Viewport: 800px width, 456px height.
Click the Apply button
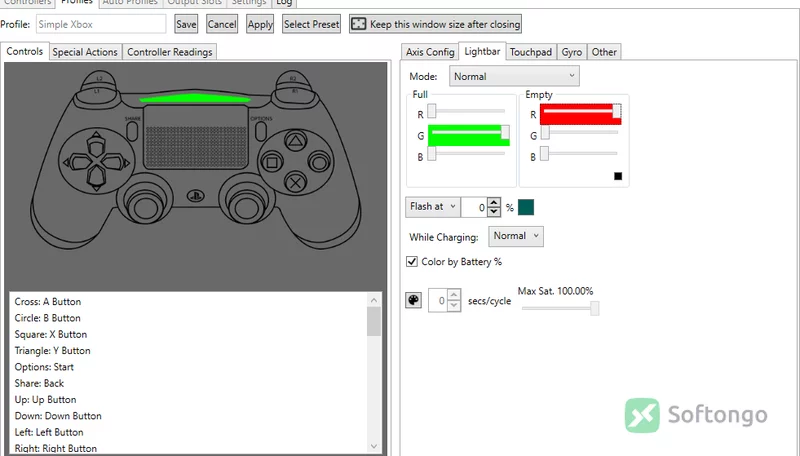click(x=260, y=24)
